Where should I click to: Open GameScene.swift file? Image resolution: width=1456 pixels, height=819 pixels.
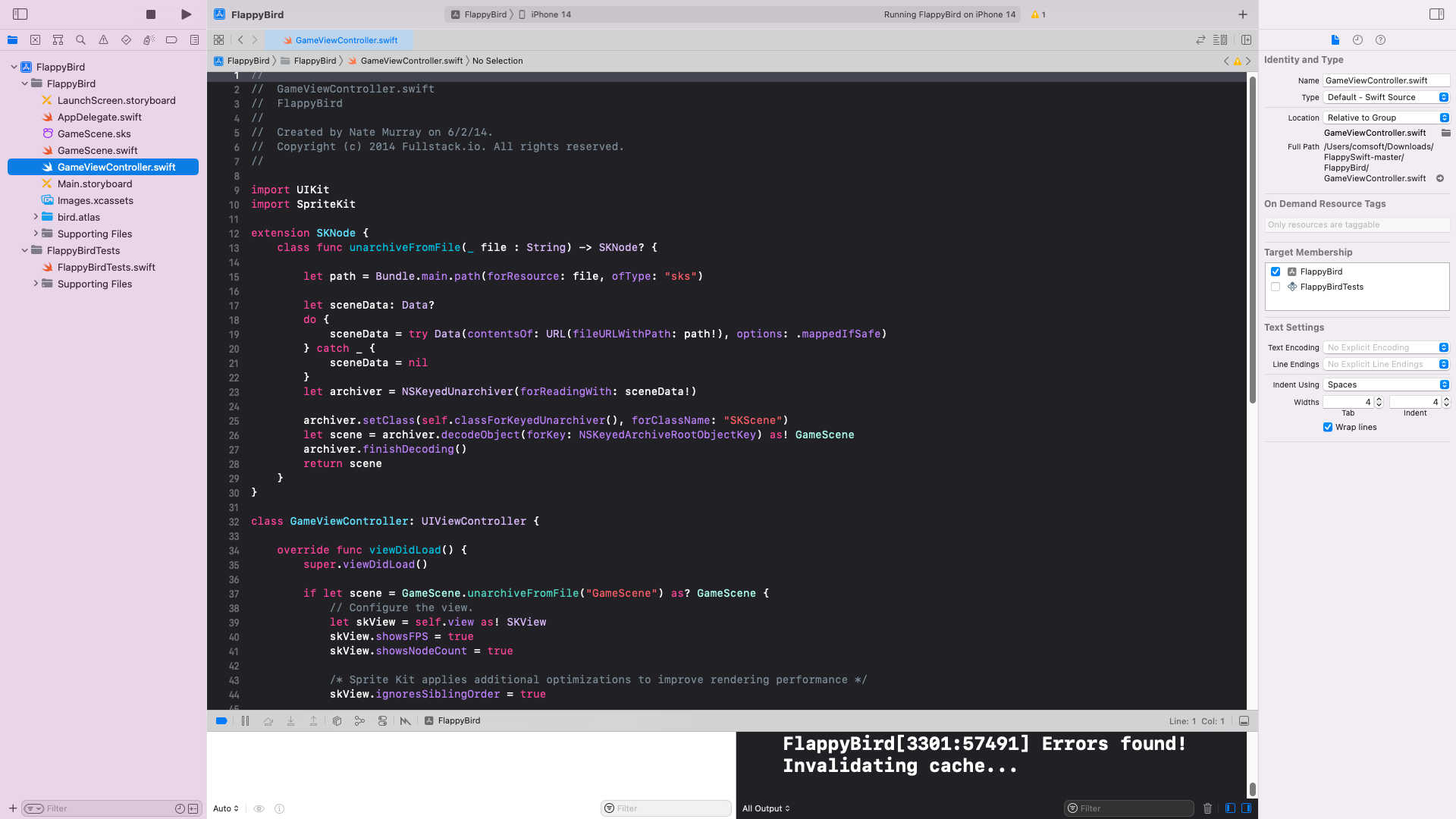97,150
